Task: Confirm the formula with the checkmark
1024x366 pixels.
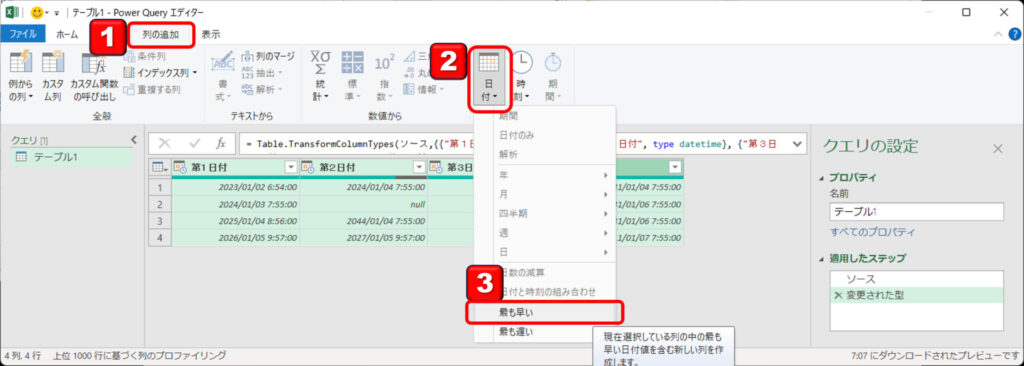Action: click(194, 143)
